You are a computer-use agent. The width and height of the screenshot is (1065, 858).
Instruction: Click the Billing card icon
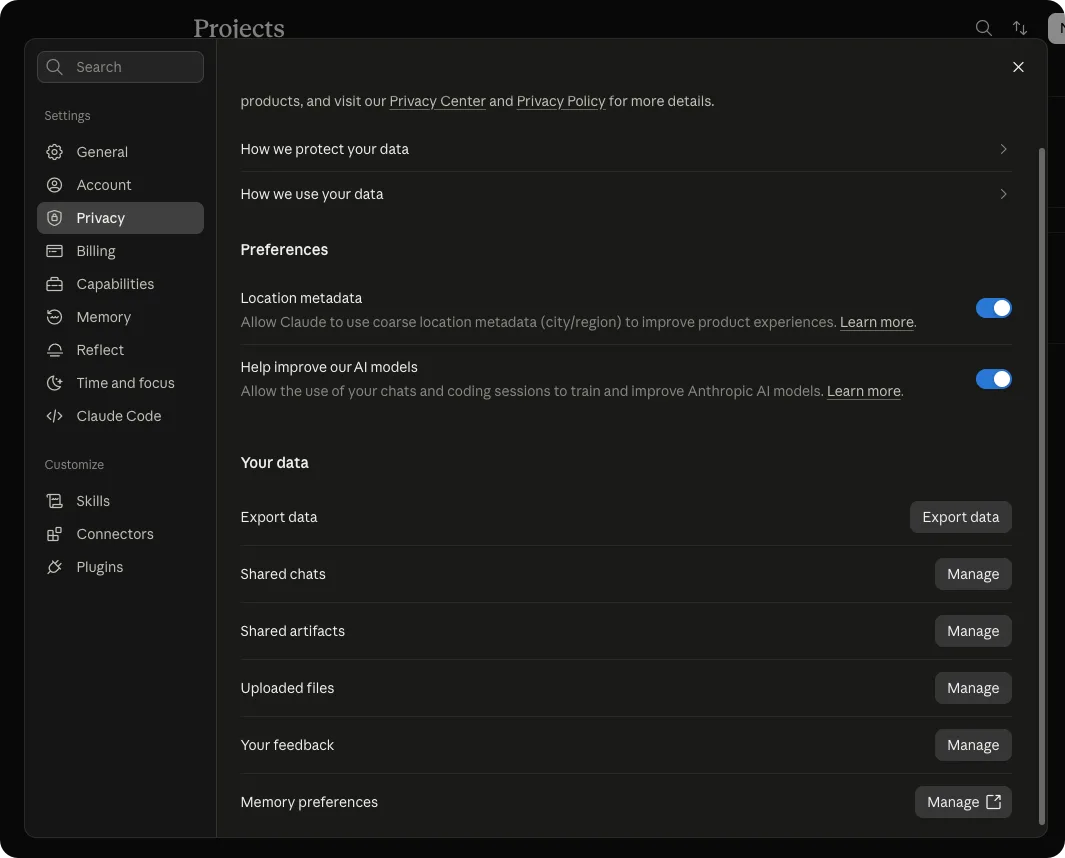pyautogui.click(x=54, y=251)
